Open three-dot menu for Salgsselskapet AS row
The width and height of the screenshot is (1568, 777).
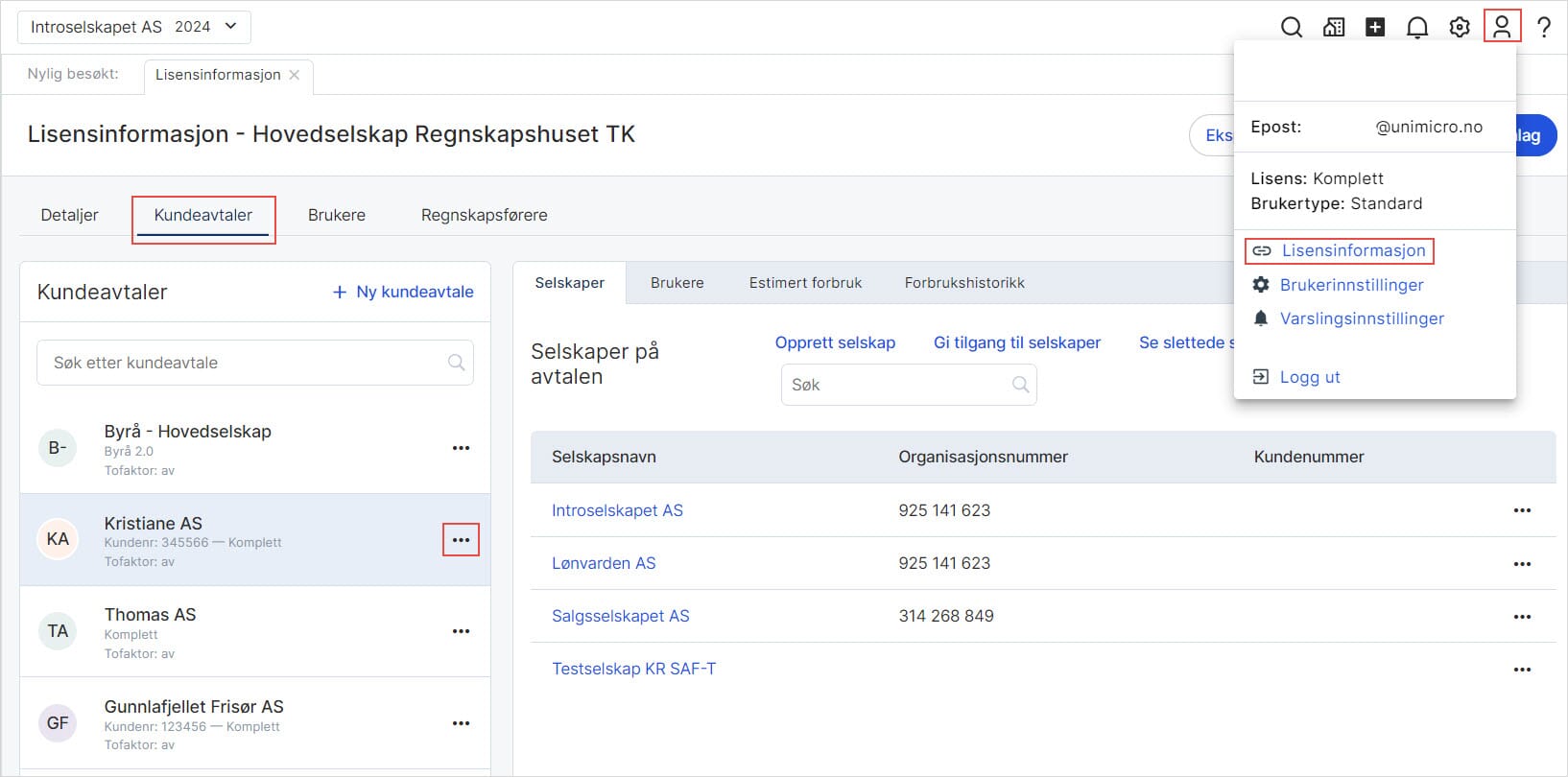pyautogui.click(x=1522, y=617)
